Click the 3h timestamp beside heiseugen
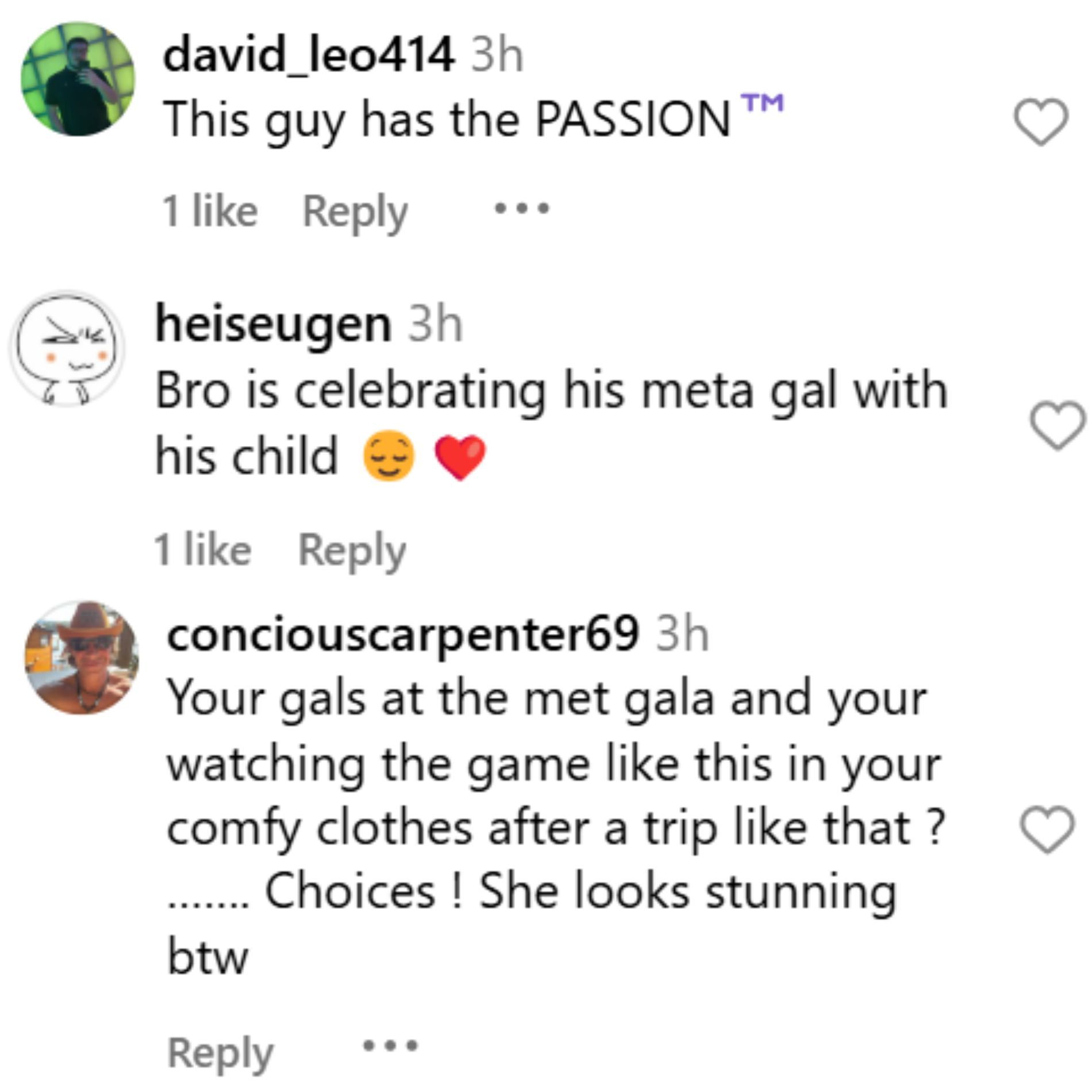The width and height of the screenshot is (1092, 1092). (x=435, y=325)
